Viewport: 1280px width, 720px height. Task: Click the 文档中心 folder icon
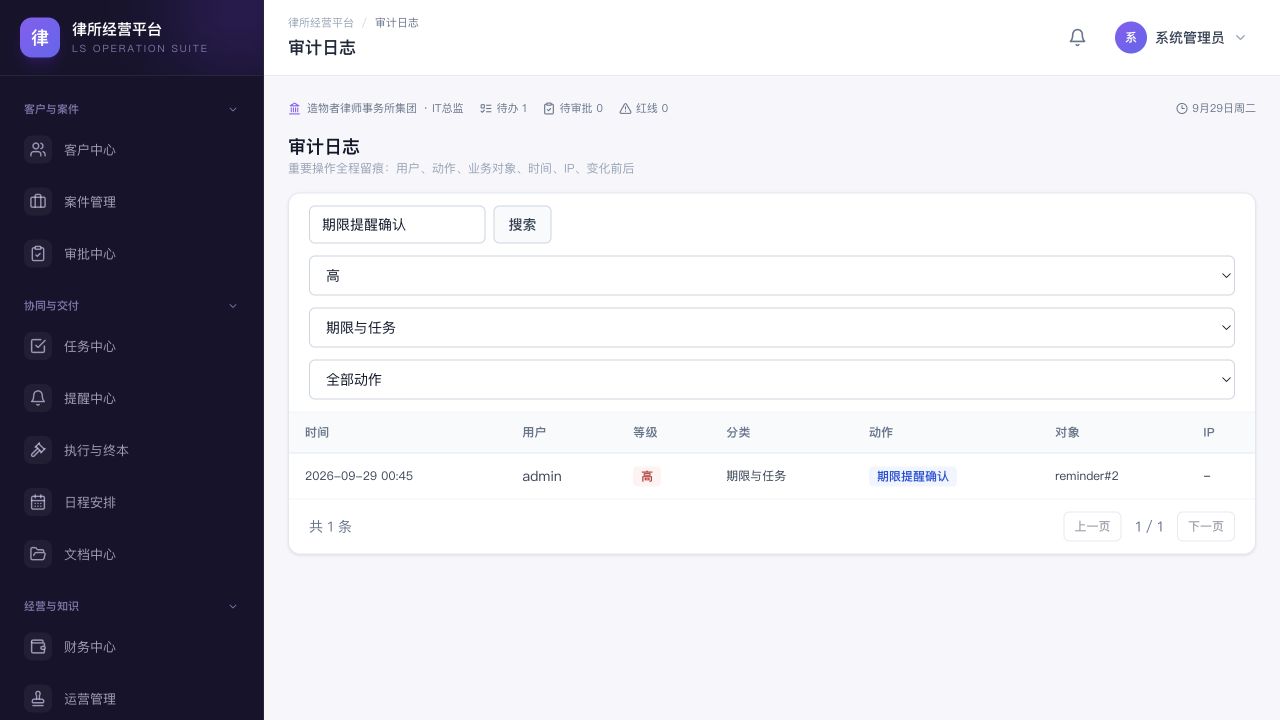click(x=38, y=555)
